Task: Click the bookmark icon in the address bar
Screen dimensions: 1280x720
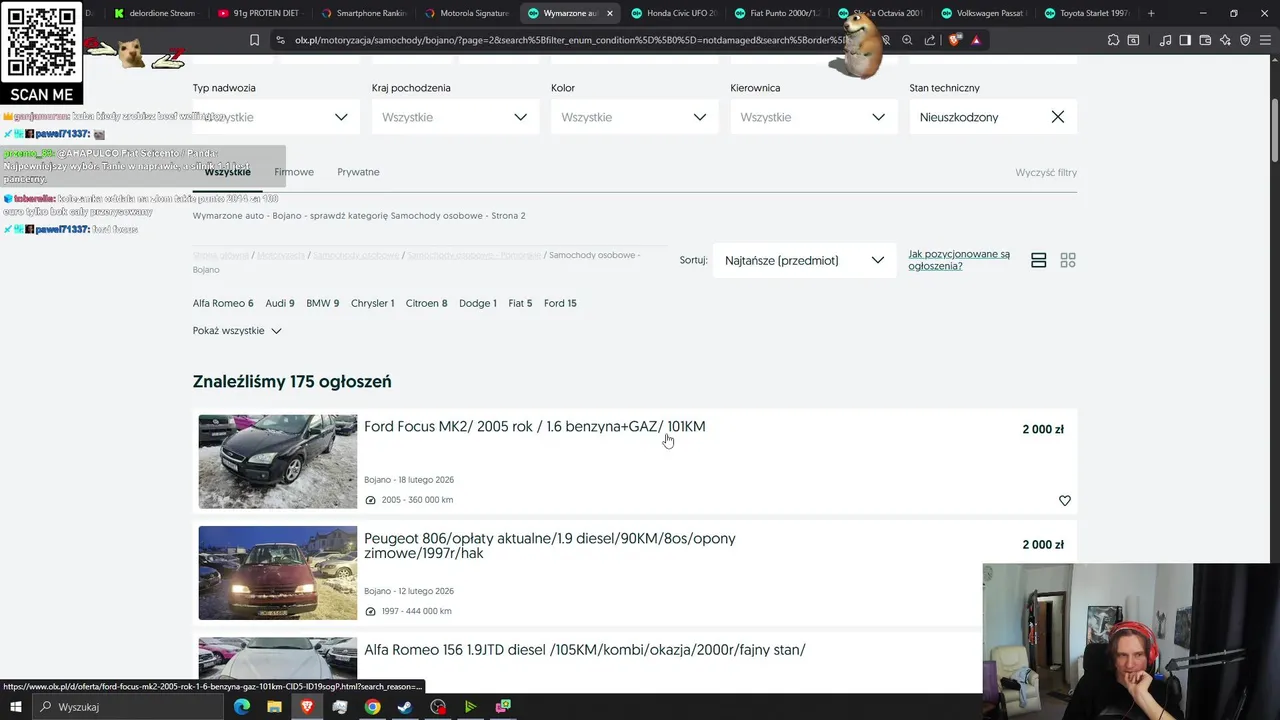Action: click(254, 40)
